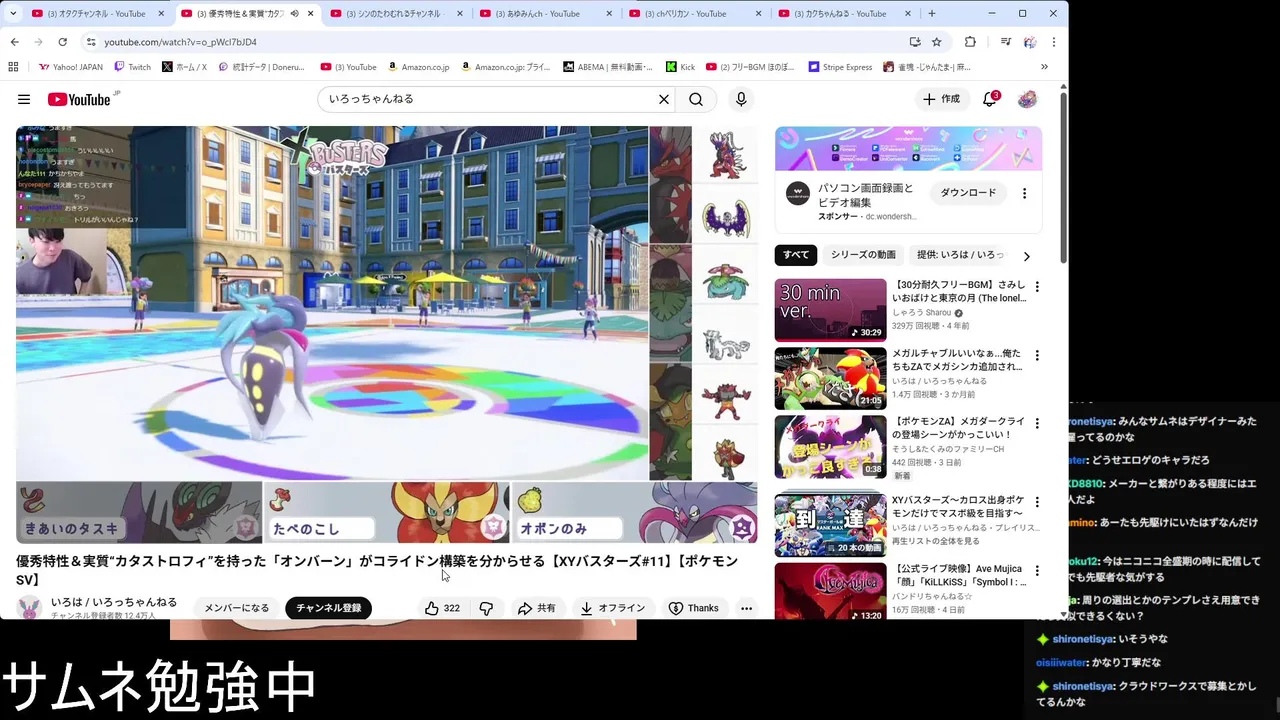Open メガダークライ video thumbnail
1280x720 pixels.
point(830,447)
